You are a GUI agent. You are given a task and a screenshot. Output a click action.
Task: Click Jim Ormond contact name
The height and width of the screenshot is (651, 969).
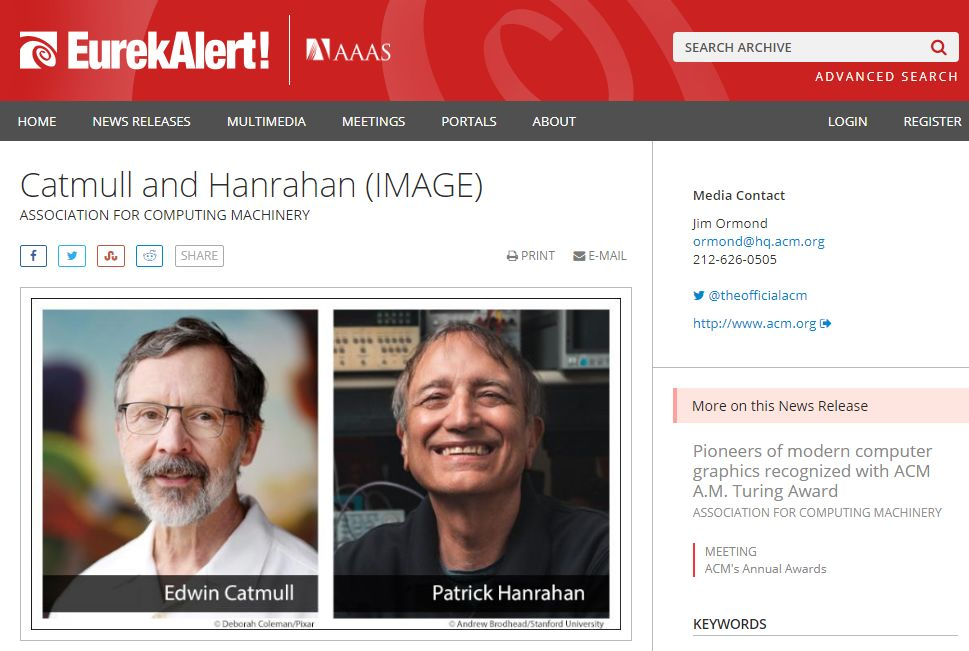(x=730, y=223)
